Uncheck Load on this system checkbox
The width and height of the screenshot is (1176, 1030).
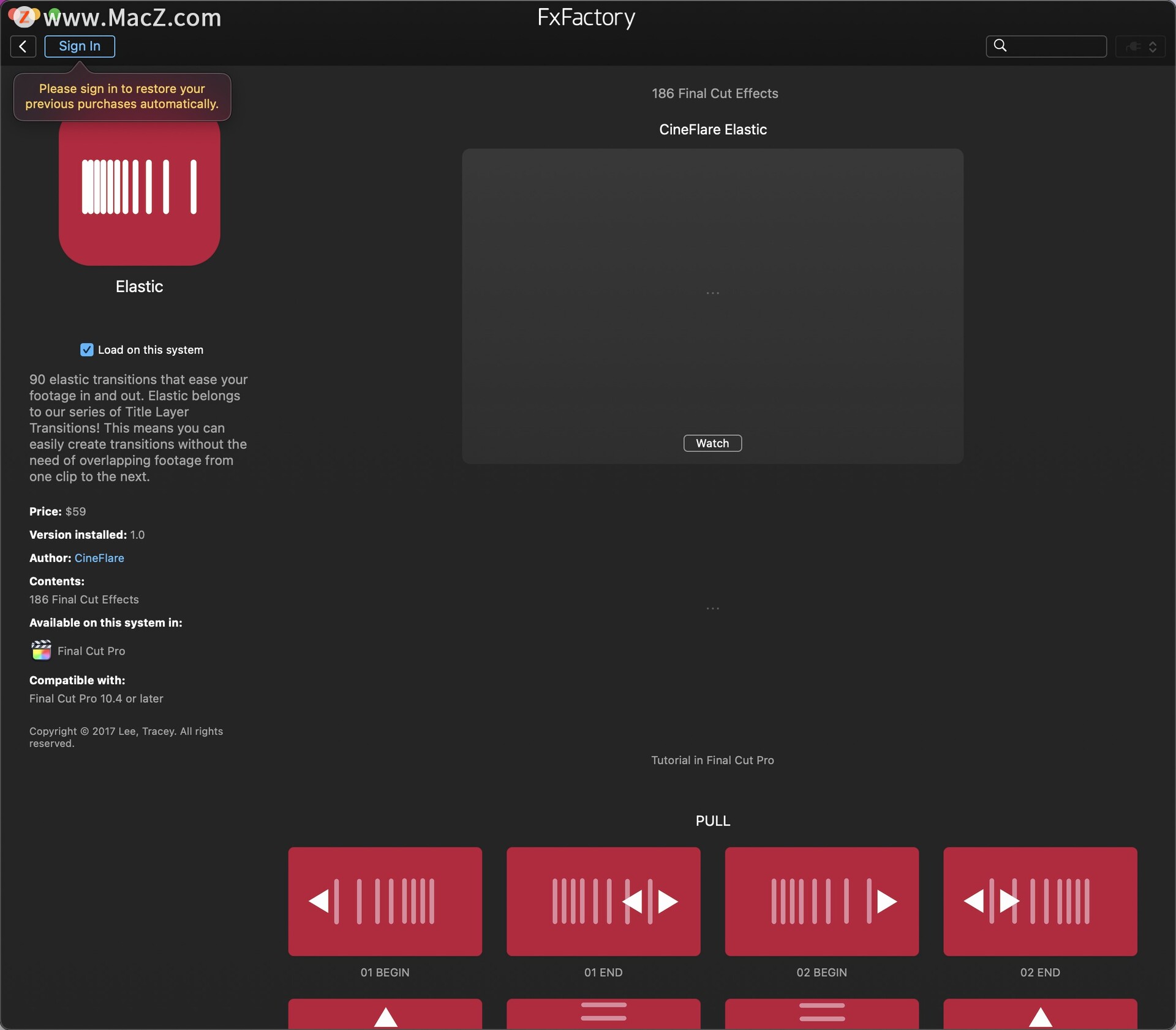click(x=87, y=350)
